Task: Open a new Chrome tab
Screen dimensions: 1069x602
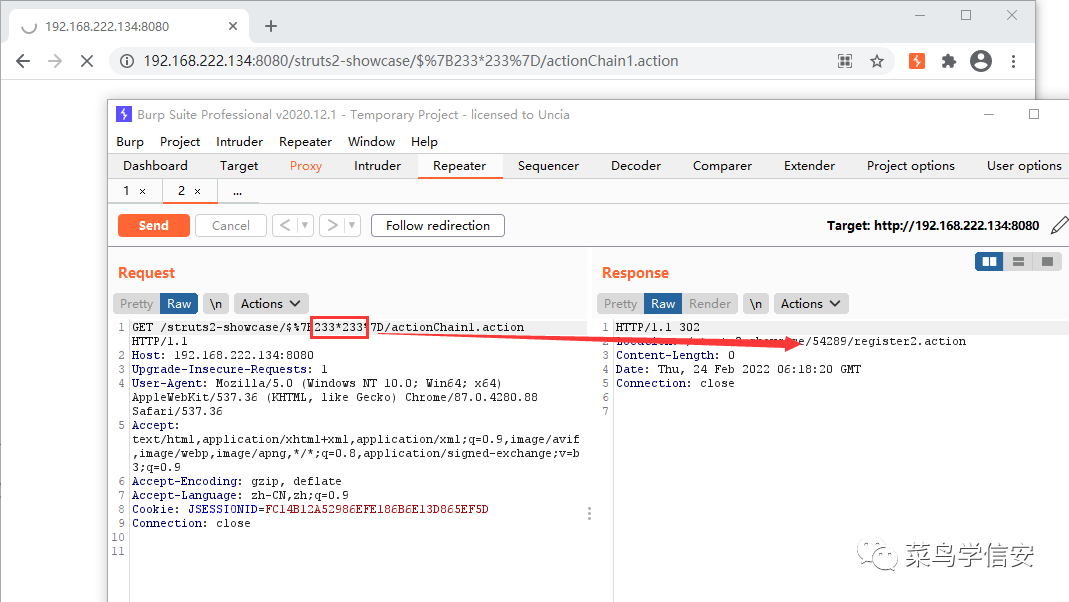Action: point(271,26)
